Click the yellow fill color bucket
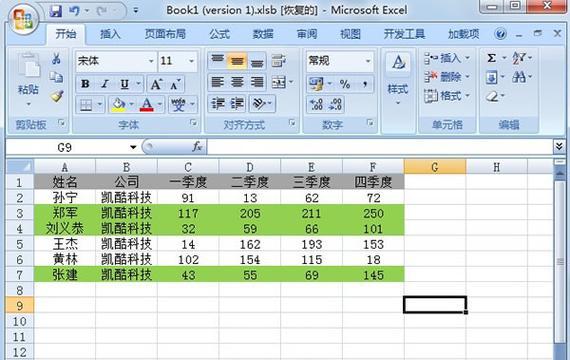Screen dimensions: 570x360 coord(119,105)
